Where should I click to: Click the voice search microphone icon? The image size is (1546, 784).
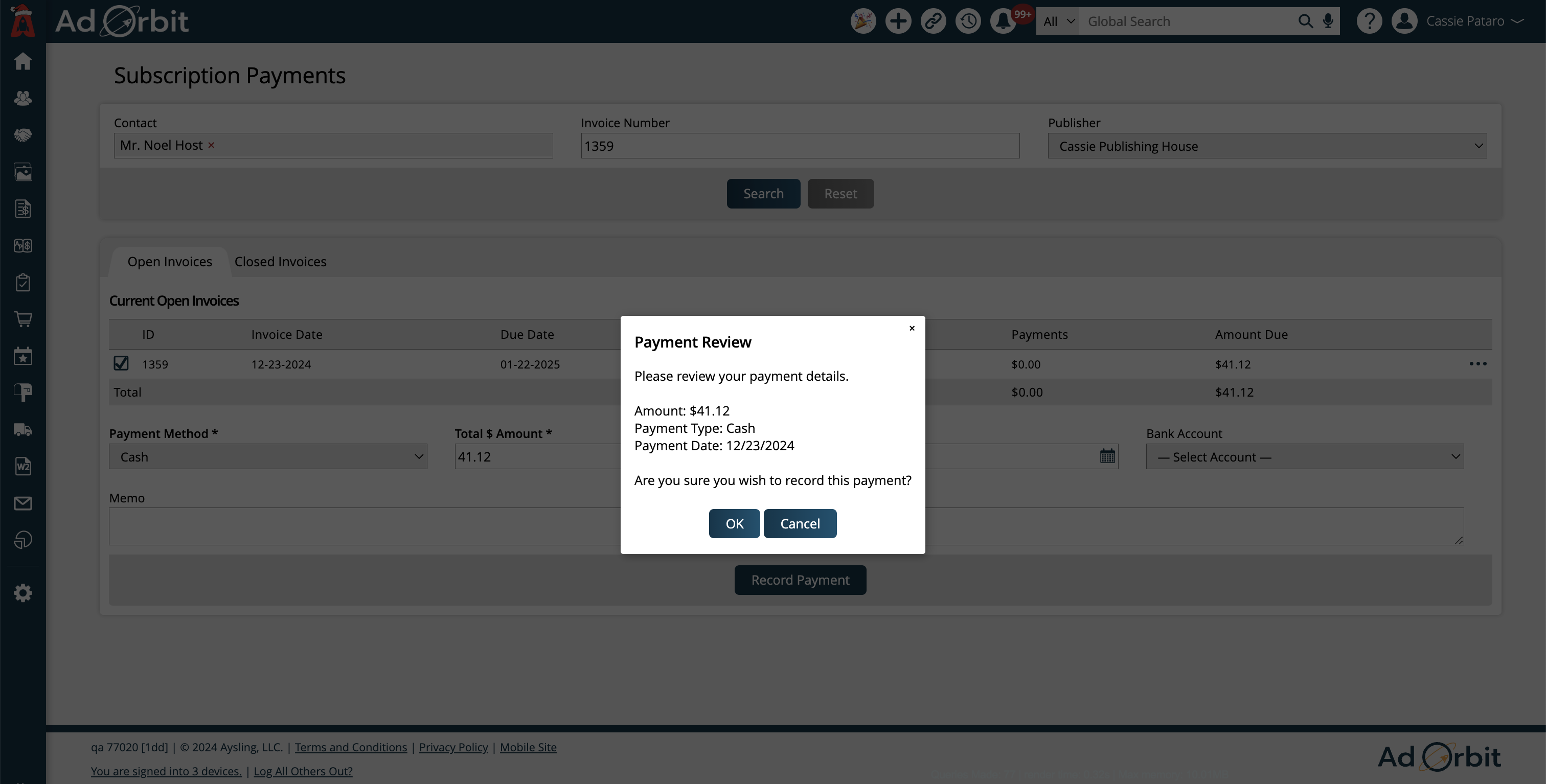coord(1328,20)
